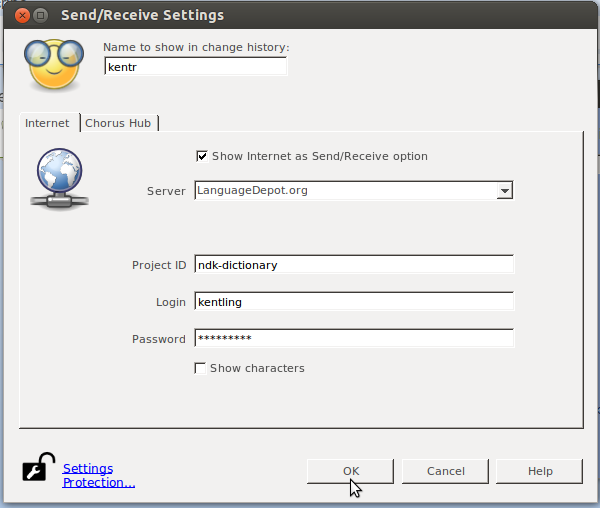Switch to the Chorus Hub tab
This screenshot has height=508, width=600.
[x=118, y=123]
